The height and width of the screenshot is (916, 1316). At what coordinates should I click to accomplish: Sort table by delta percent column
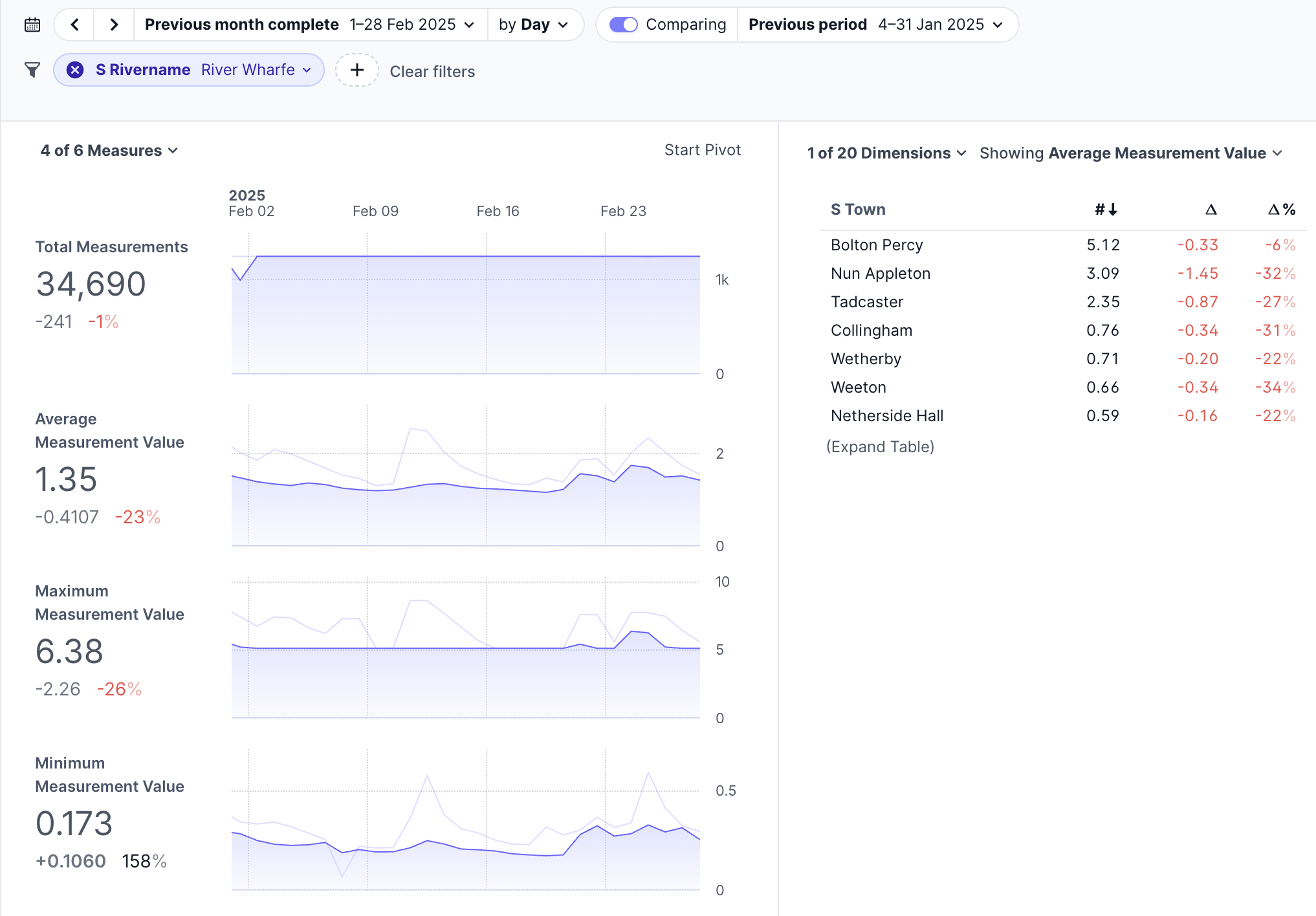[x=1281, y=210]
